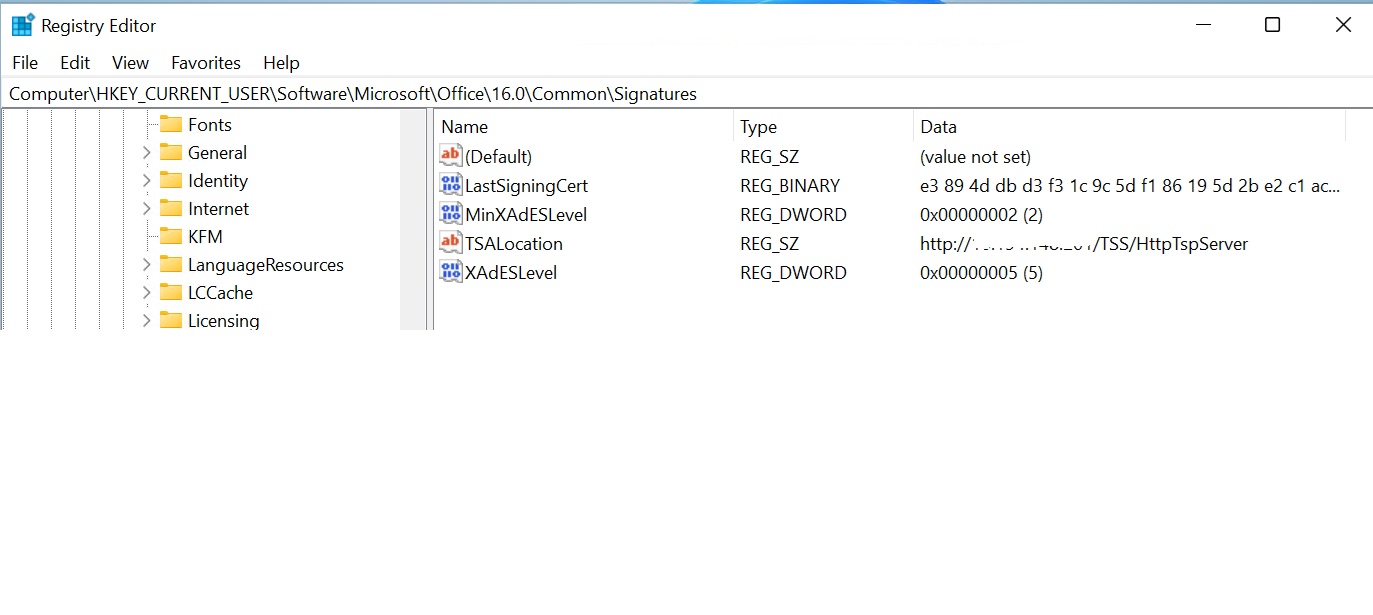The image size is (1373, 615).
Task: Click the Fonts folder icon
Action: (171, 124)
